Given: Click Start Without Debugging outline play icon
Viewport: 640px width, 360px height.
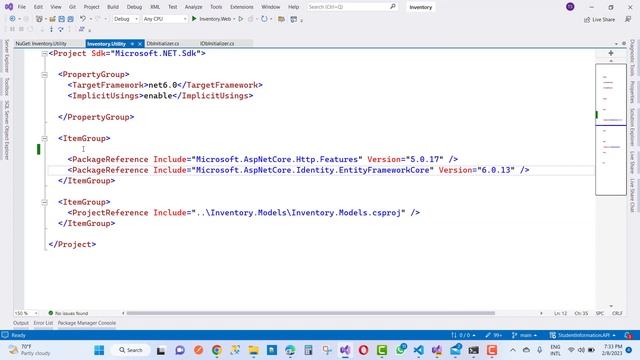Looking at the screenshot, I should [241, 19].
